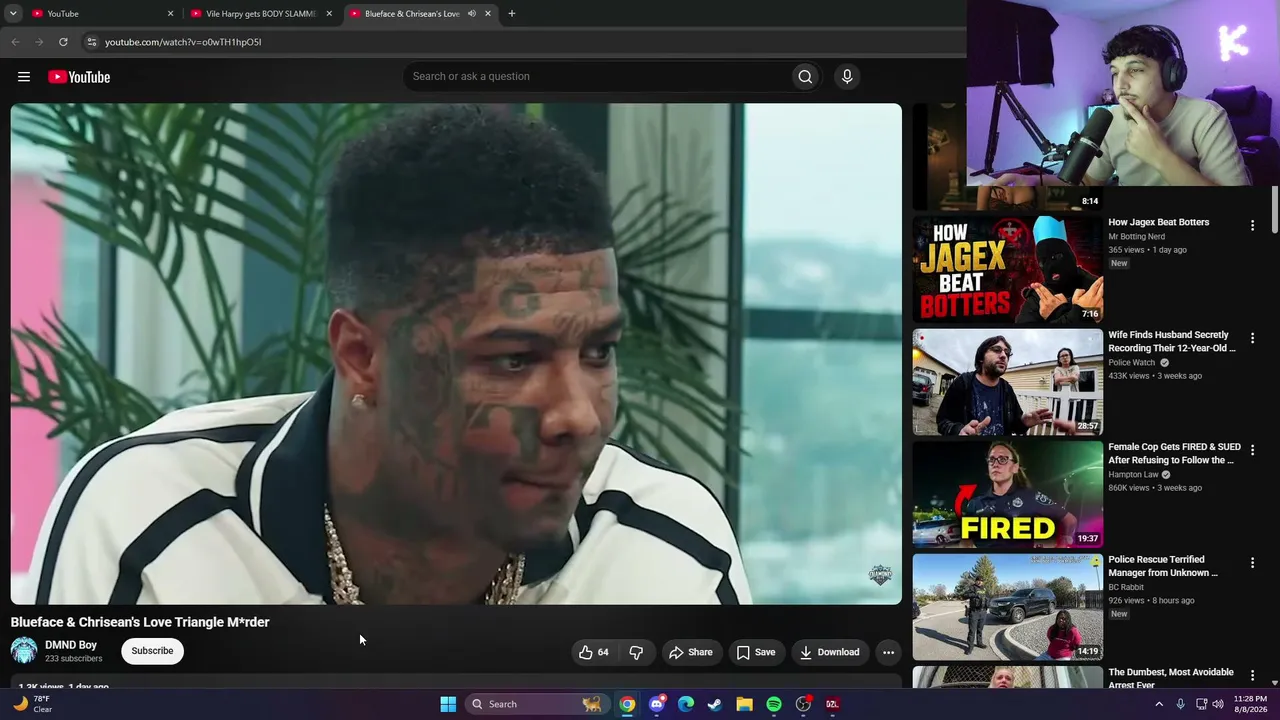This screenshot has width=1280, height=720.
Task: Open options for Police Rescue Terrified Manager
Action: pyautogui.click(x=1252, y=564)
